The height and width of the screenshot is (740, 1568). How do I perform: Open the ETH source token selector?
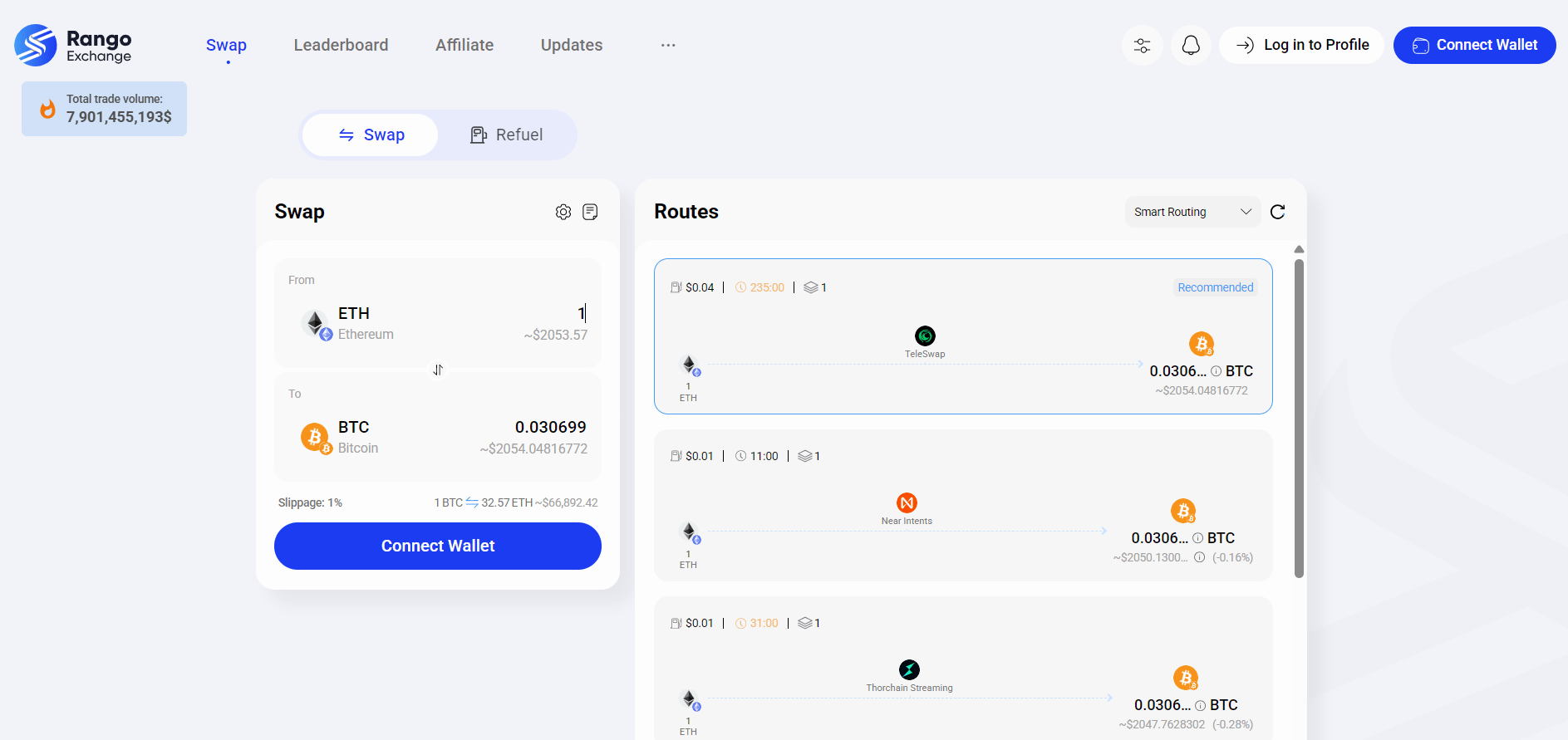(349, 323)
